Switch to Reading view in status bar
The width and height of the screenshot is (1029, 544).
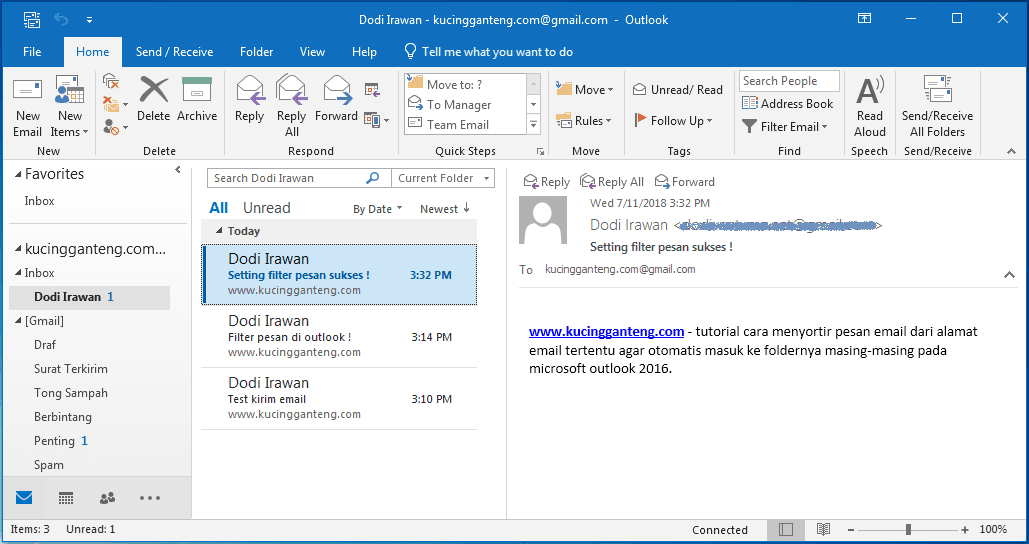click(x=824, y=530)
